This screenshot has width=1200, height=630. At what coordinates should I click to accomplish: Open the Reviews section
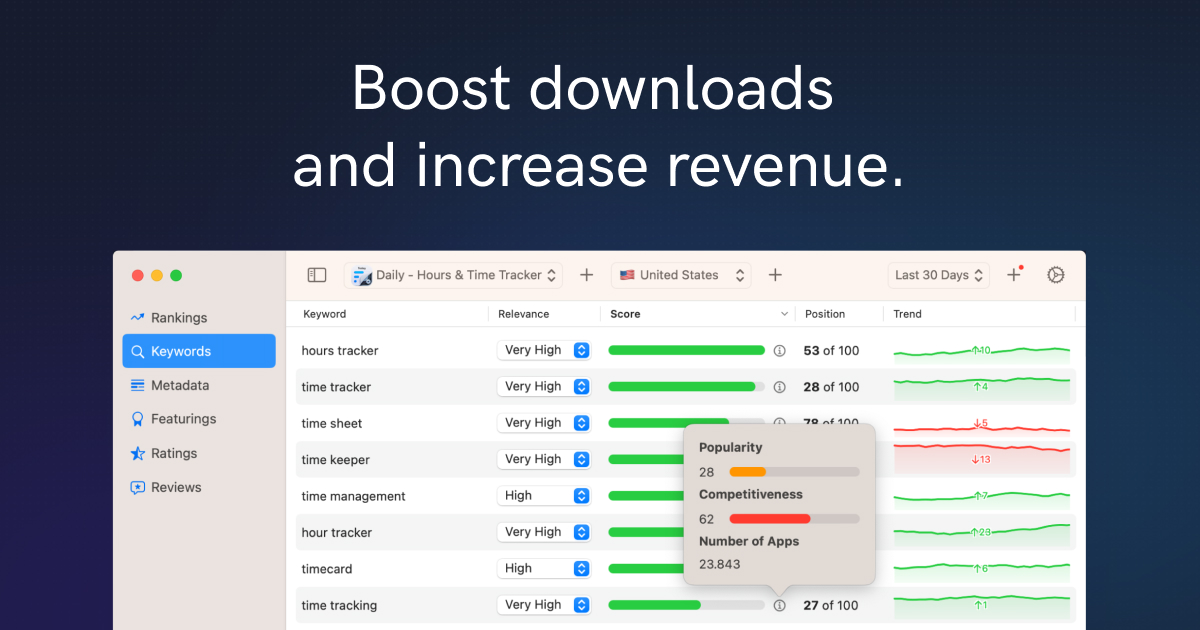pyautogui.click(x=174, y=487)
